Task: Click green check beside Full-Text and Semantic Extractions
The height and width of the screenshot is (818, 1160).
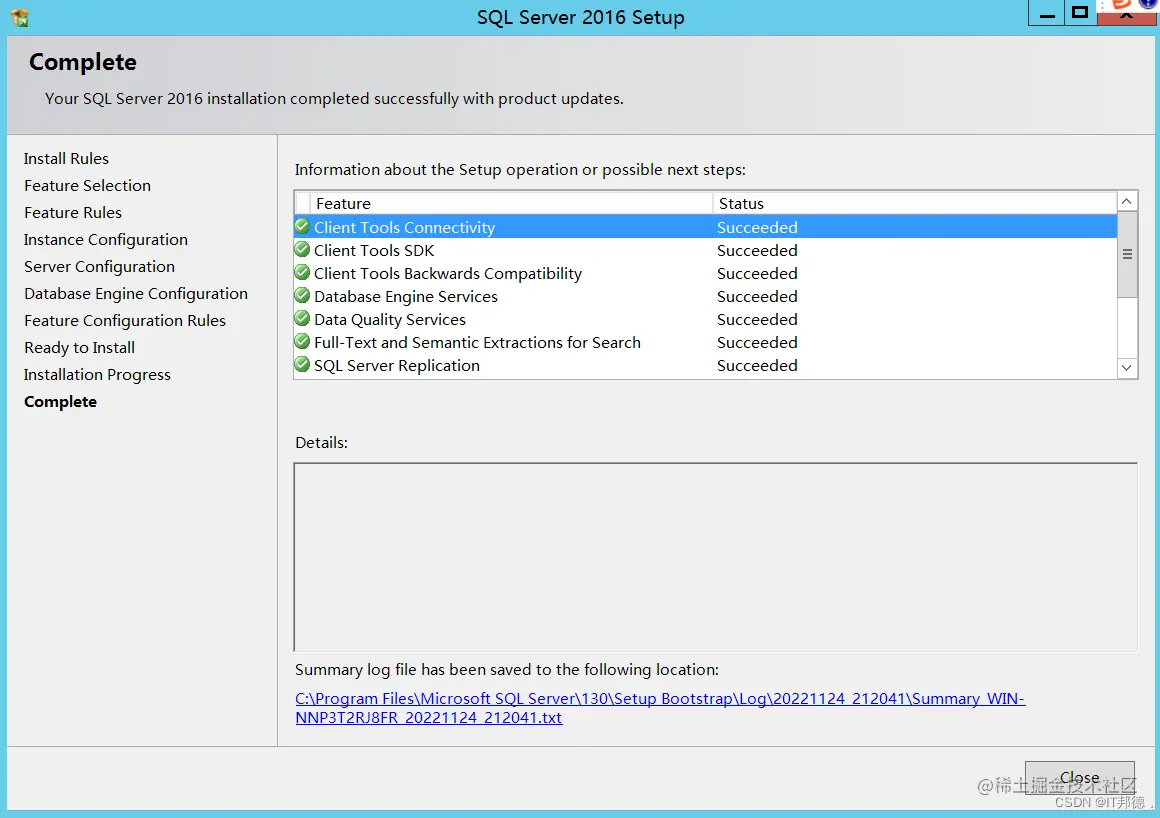Action: pyautogui.click(x=302, y=341)
